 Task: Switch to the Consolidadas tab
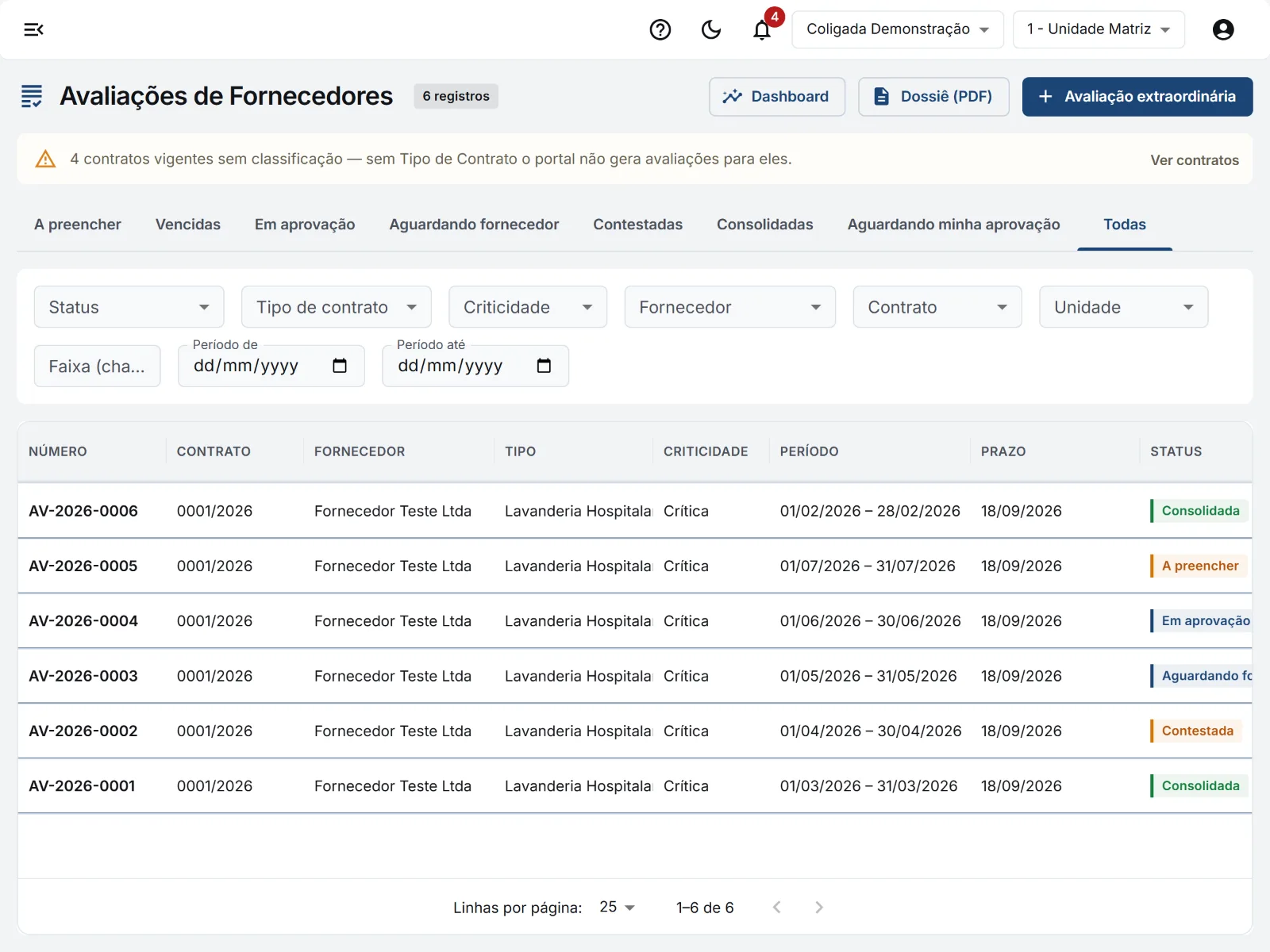pyautogui.click(x=765, y=225)
